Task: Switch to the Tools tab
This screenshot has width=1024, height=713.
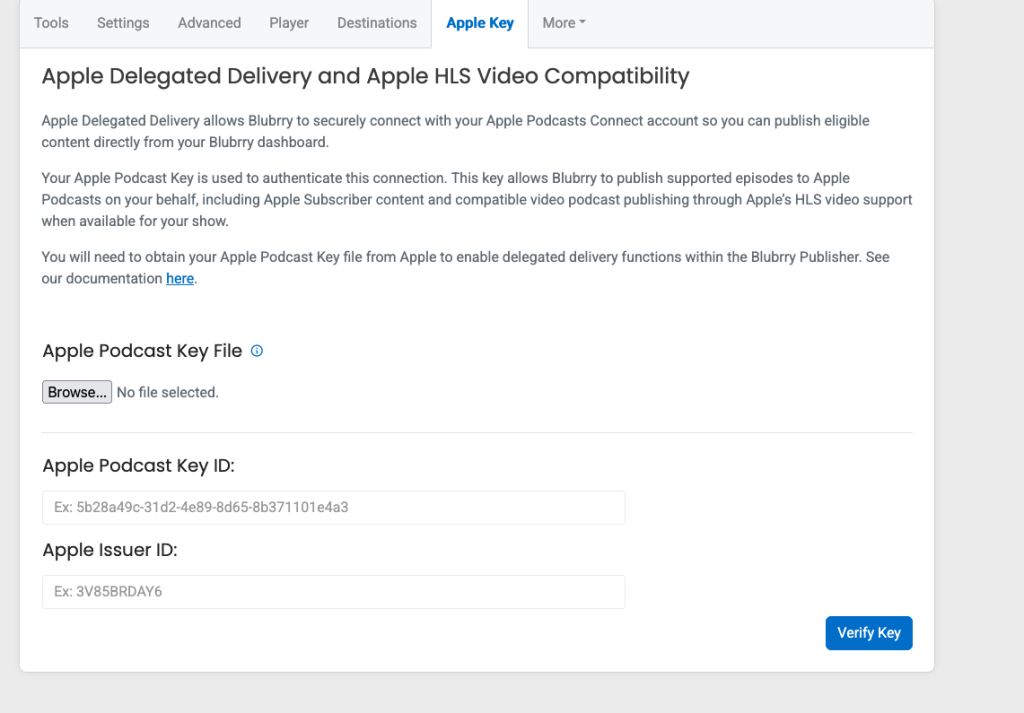Action: tap(51, 23)
